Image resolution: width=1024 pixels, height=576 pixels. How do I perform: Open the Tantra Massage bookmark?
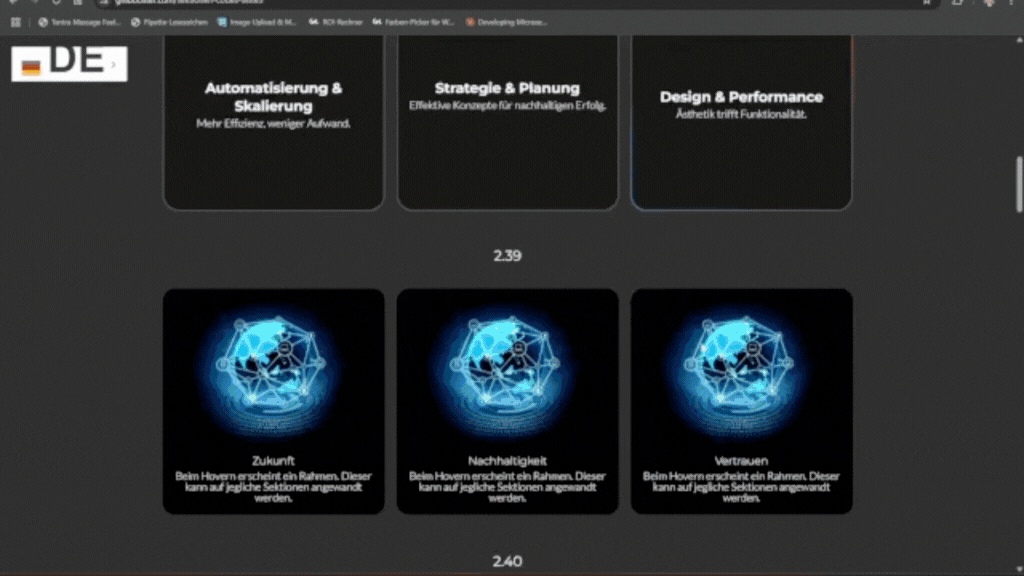coord(79,22)
